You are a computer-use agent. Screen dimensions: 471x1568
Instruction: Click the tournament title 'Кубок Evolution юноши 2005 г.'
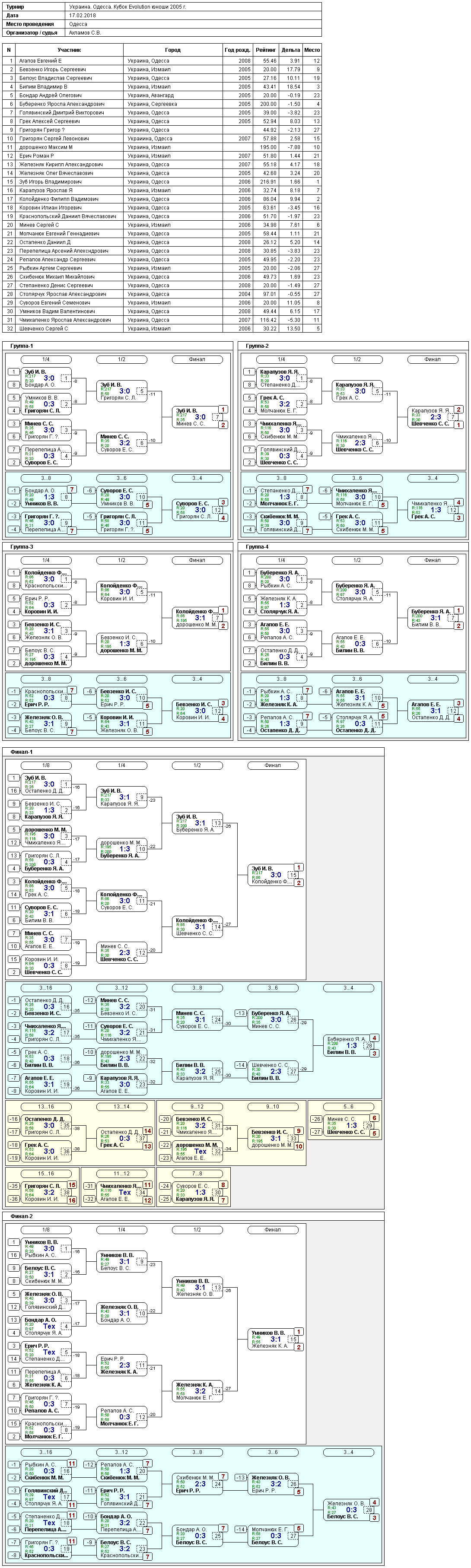point(148,7)
